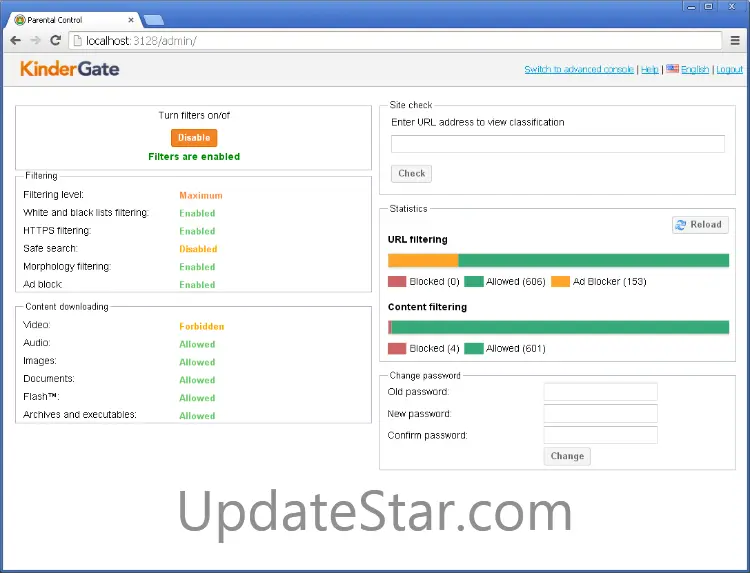Minimize the browser window

[x=691, y=7]
